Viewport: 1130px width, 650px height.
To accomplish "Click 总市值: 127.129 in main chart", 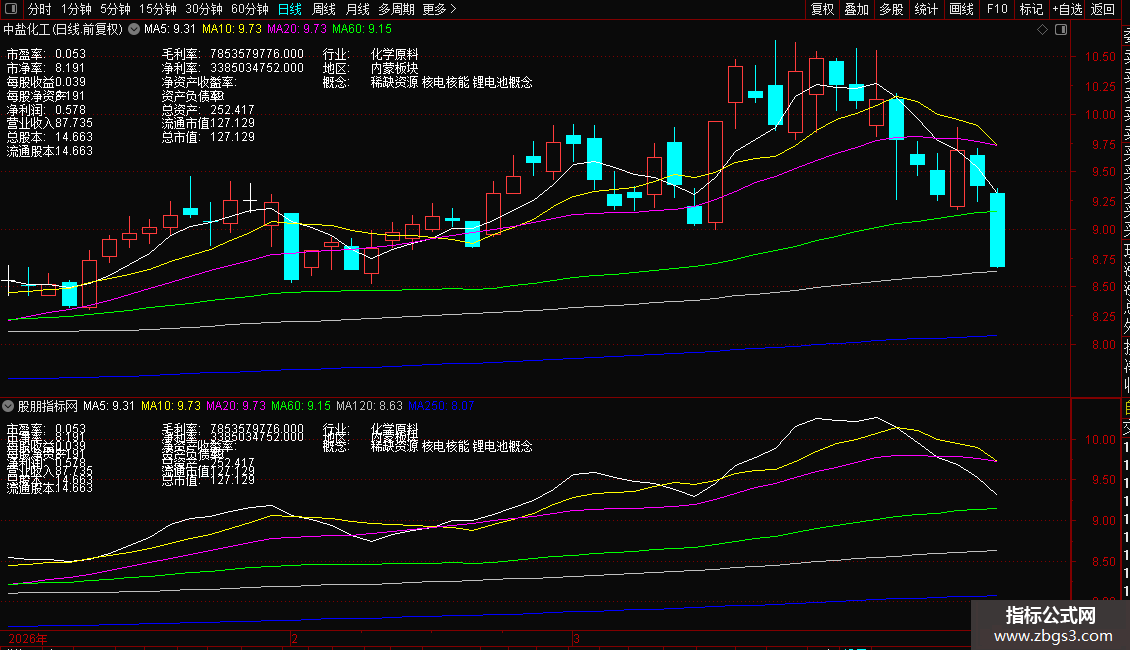I will click(208, 137).
